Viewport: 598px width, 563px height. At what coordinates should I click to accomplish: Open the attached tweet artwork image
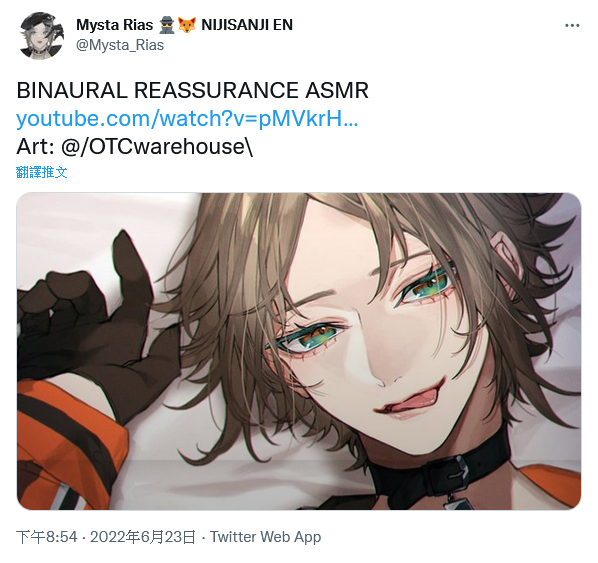(x=299, y=351)
